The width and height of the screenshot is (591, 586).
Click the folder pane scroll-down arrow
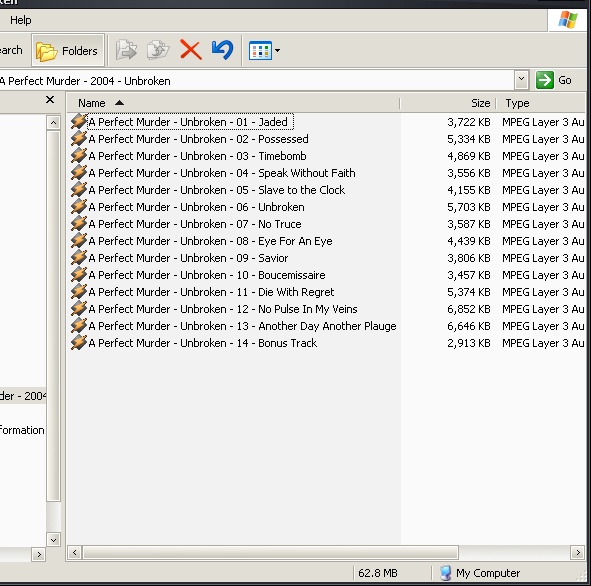[x=54, y=540]
